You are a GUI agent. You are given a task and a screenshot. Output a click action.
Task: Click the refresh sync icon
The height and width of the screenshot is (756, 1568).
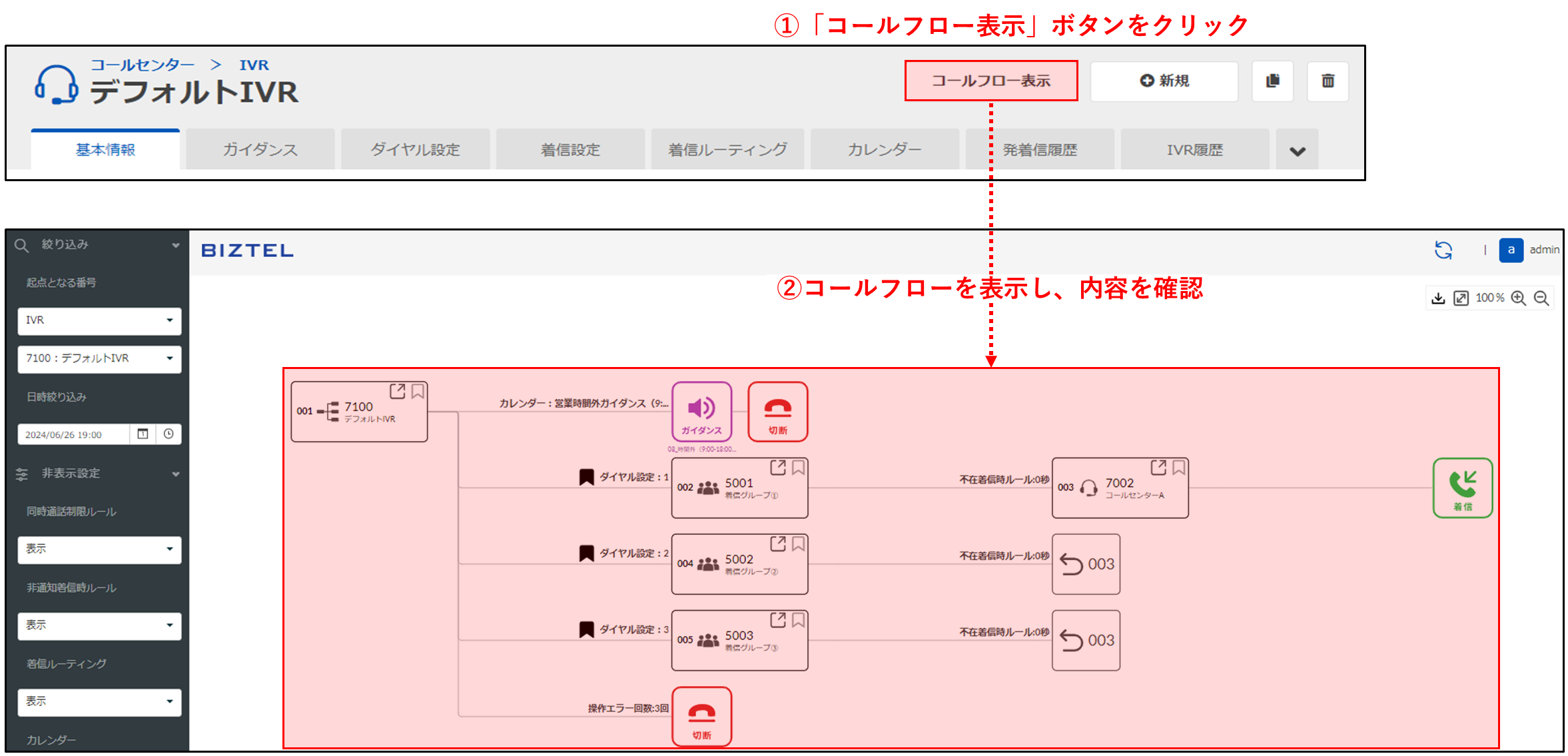1443,250
